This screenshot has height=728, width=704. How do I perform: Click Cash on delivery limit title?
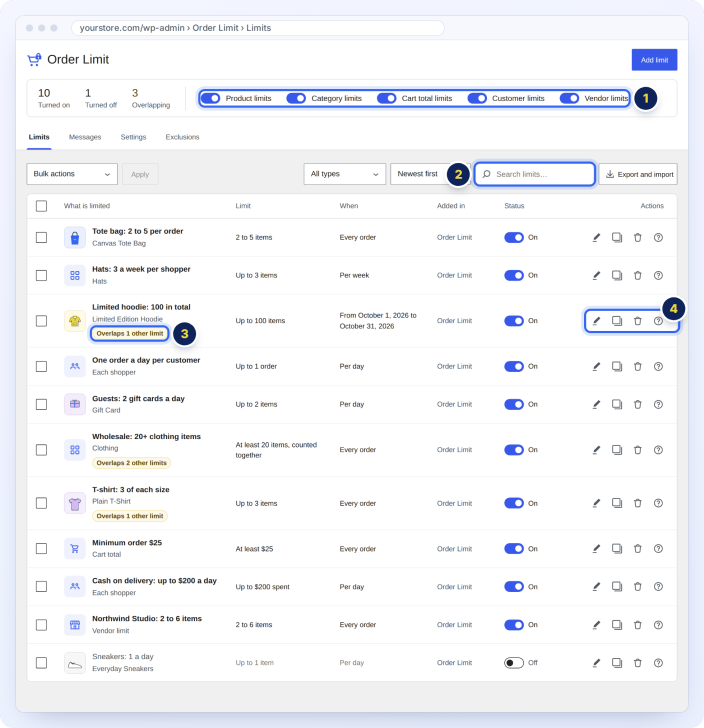(x=154, y=581)
